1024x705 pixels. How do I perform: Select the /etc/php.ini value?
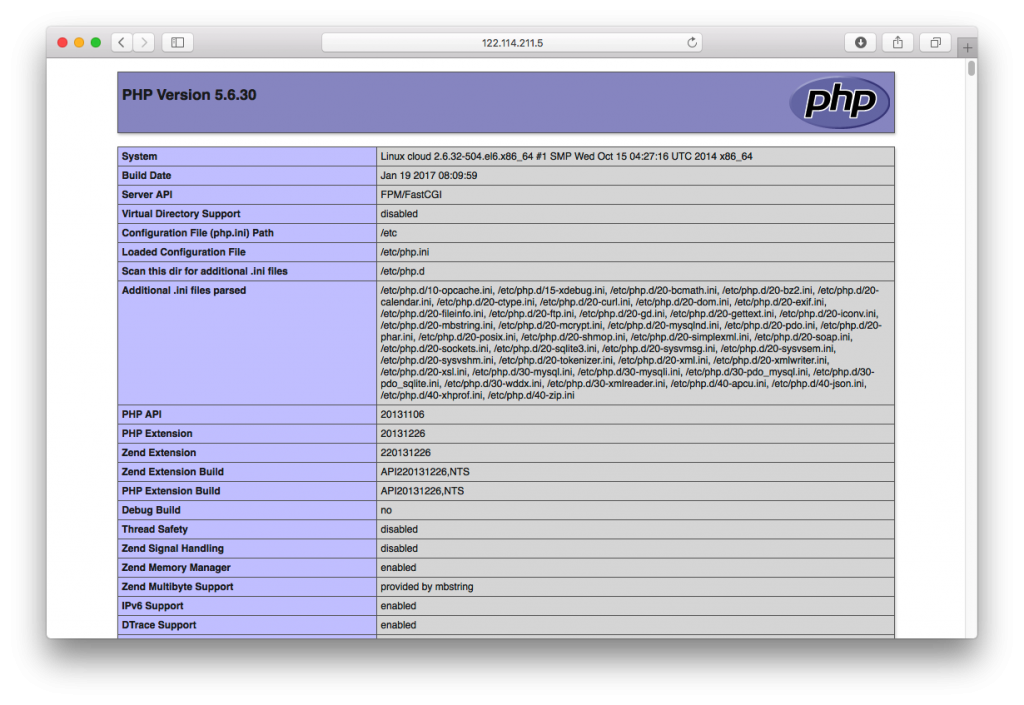click(x=405, y=252)
